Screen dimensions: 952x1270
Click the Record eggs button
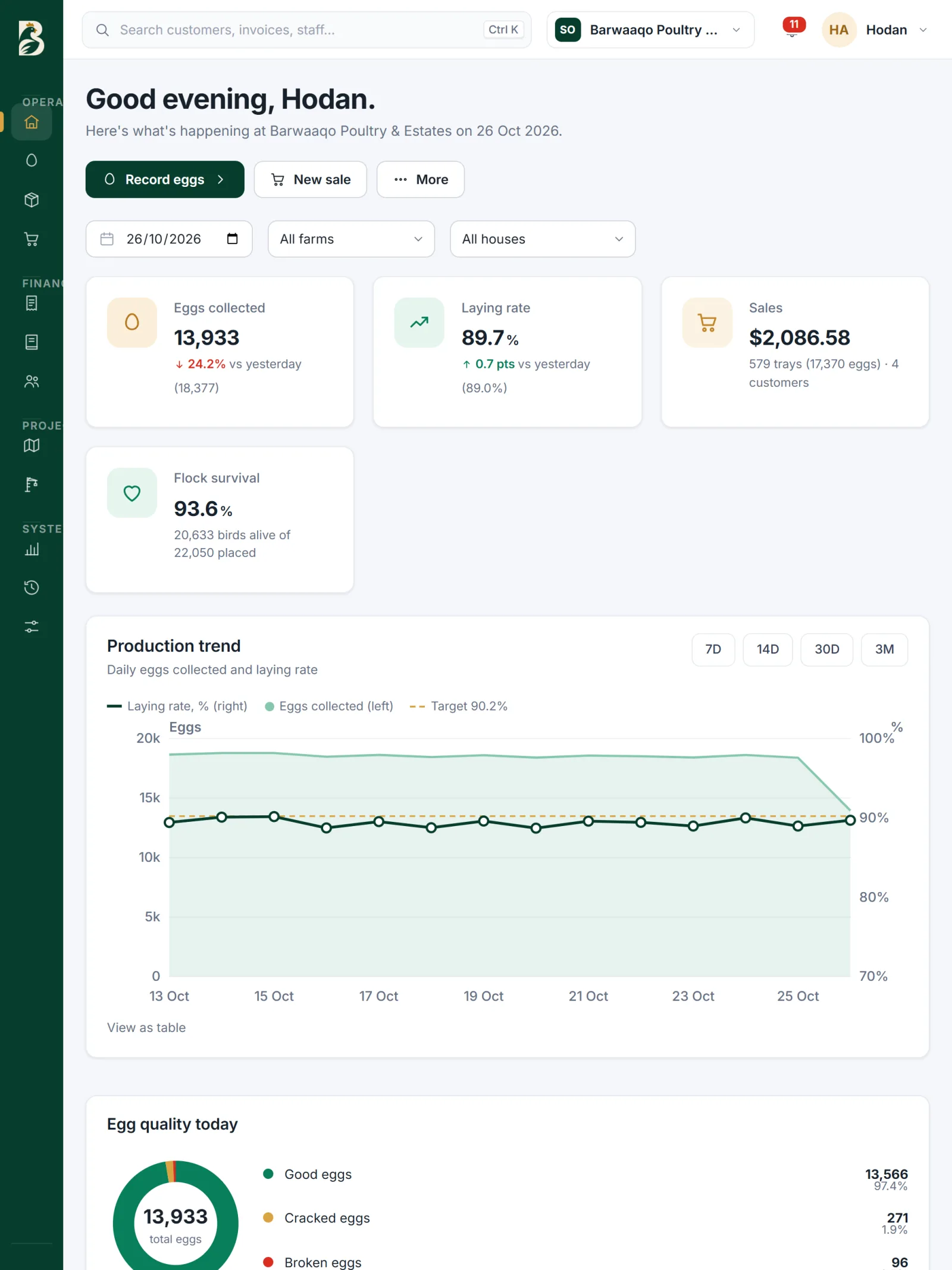click(x=165, y=179)
